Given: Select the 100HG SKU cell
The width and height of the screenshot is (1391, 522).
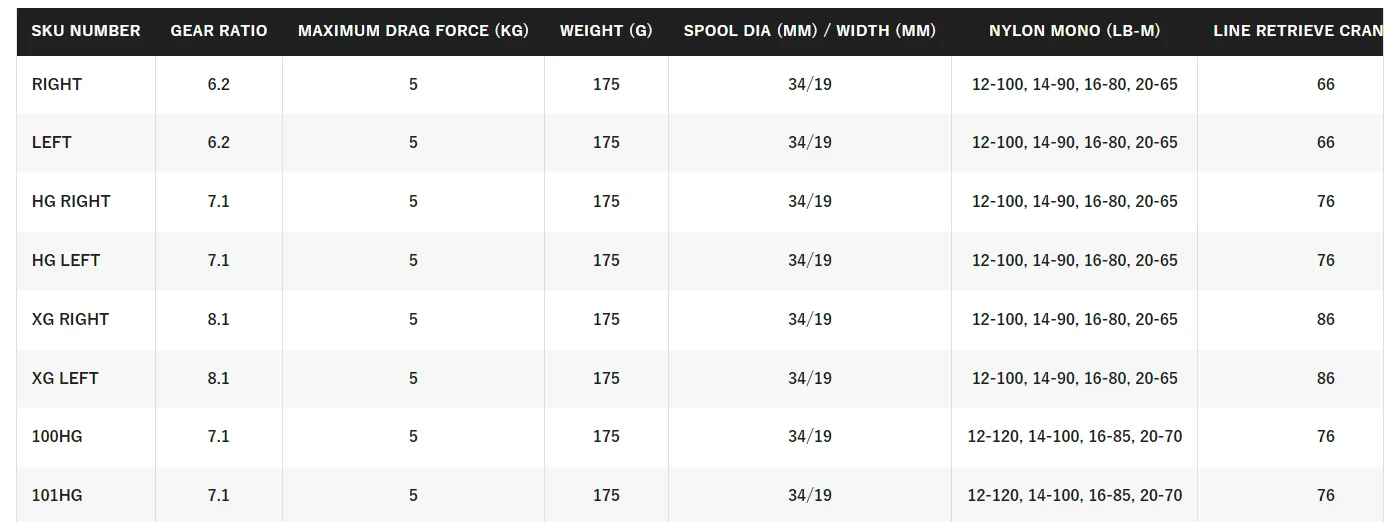Looking at the screenshot, I should tap(57, 436).
